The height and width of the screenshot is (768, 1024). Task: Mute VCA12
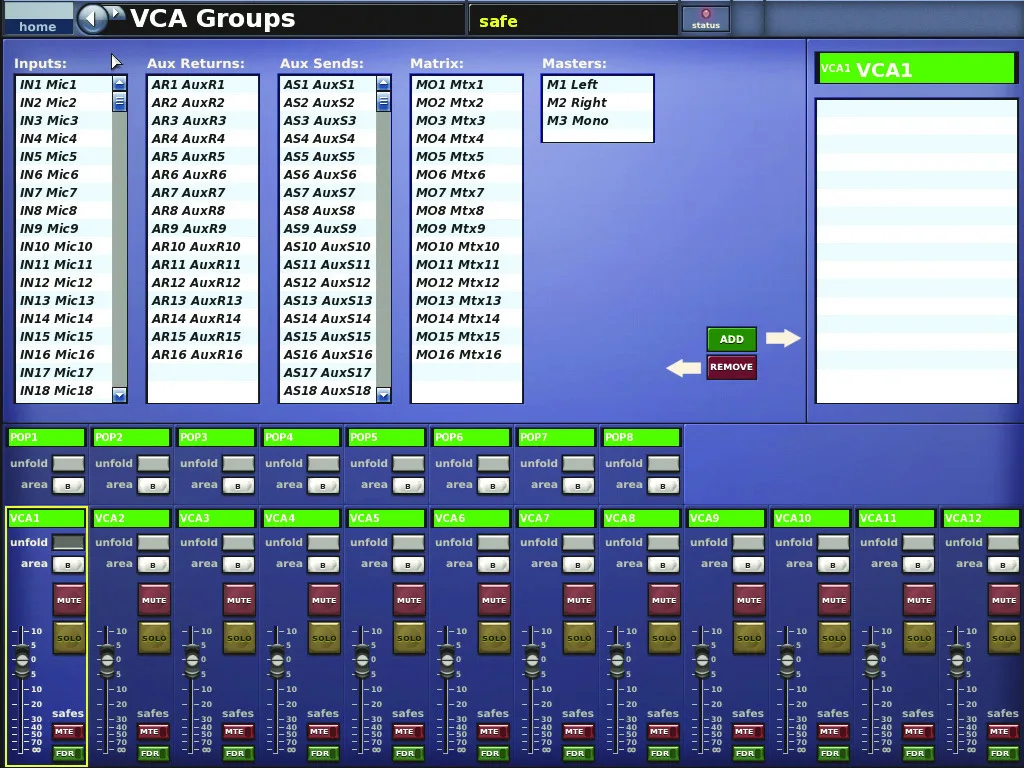1004,600
